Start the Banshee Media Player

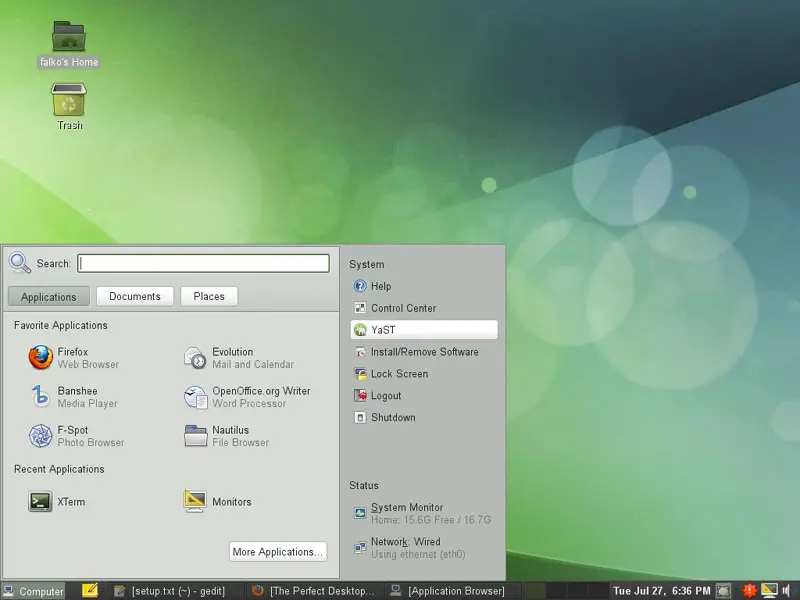click(73, 397)
